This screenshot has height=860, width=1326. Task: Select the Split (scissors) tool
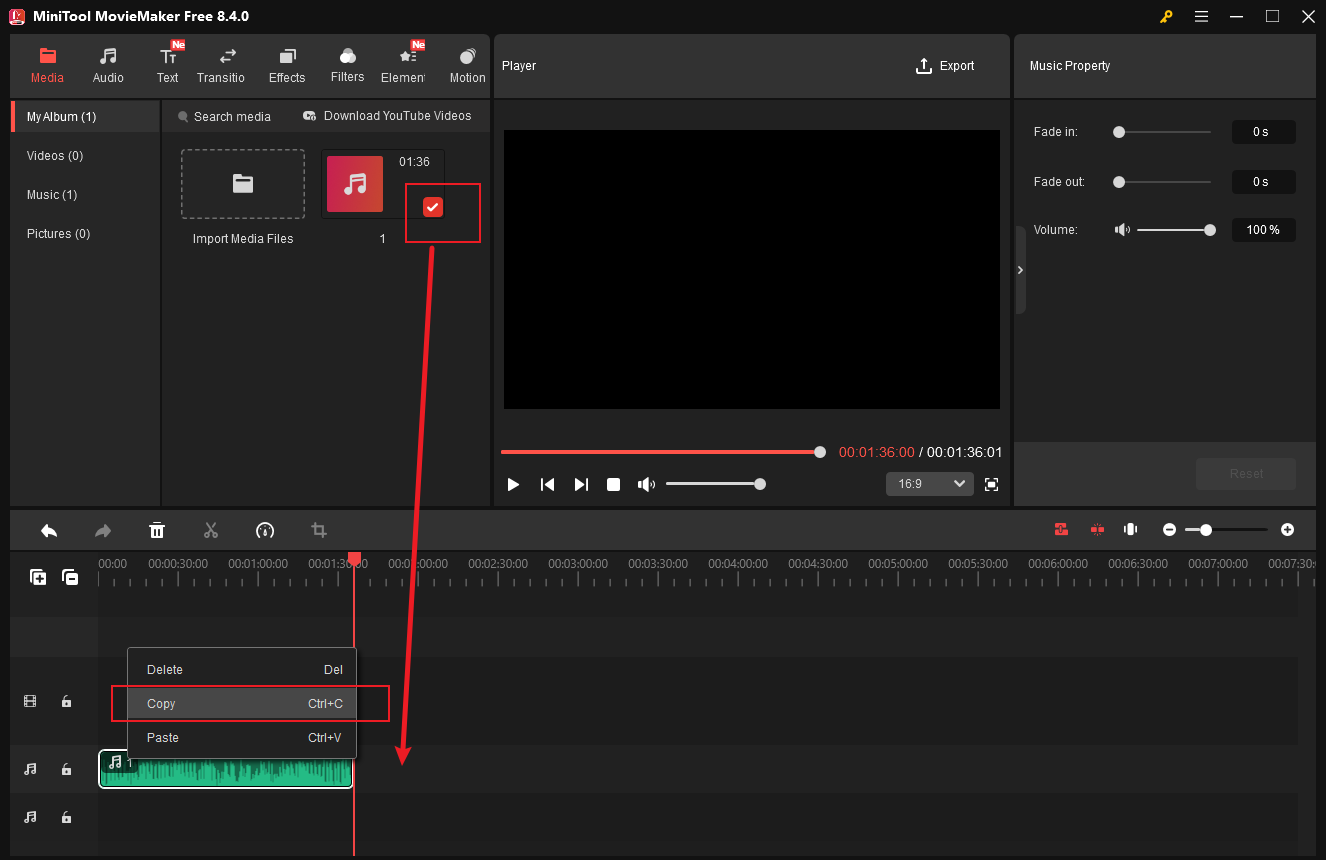pos(211,530)
